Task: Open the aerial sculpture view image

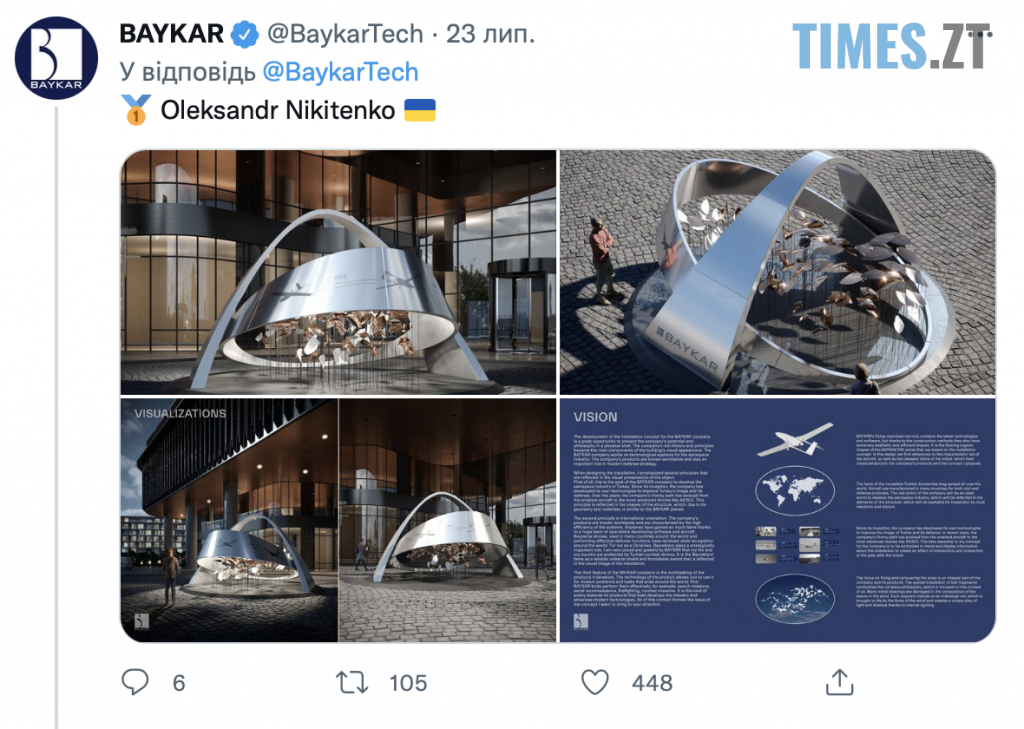Action: pos(777,272)
